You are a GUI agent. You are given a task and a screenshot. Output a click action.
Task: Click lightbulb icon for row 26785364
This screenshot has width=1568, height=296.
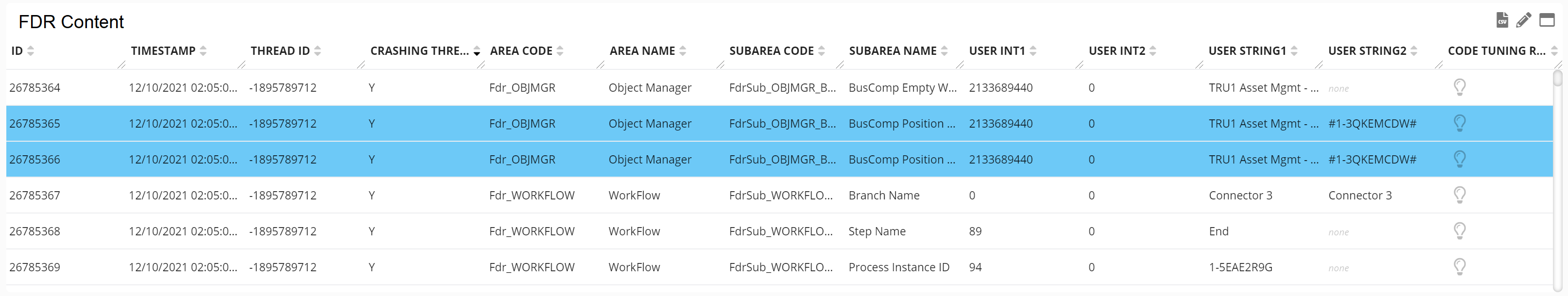(1459, 87)
